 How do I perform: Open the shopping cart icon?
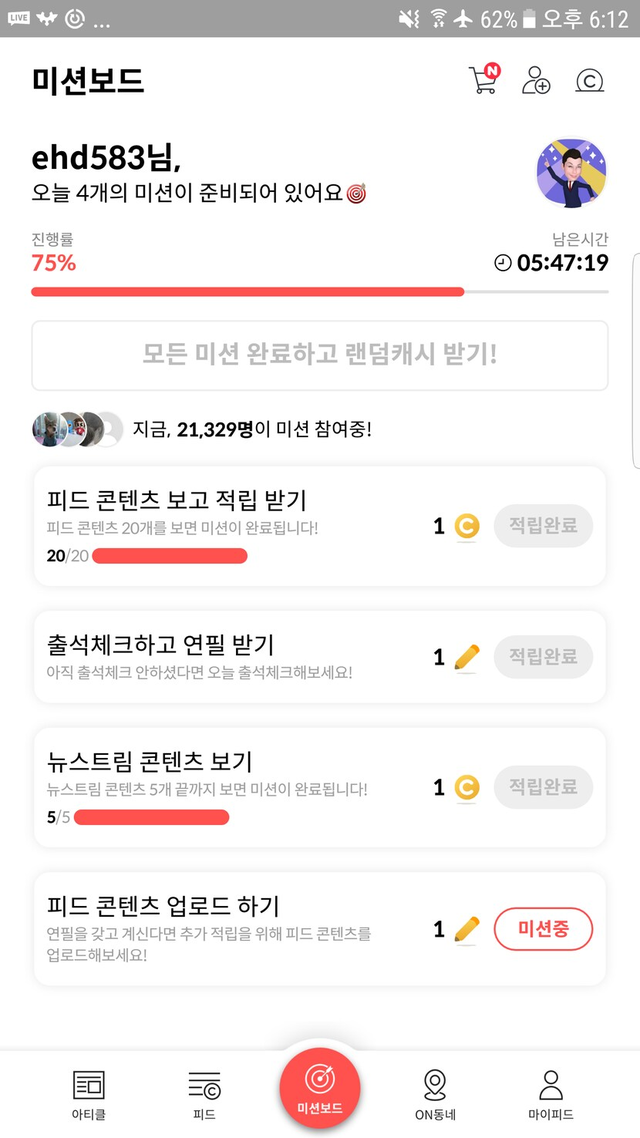pos(483,80)
